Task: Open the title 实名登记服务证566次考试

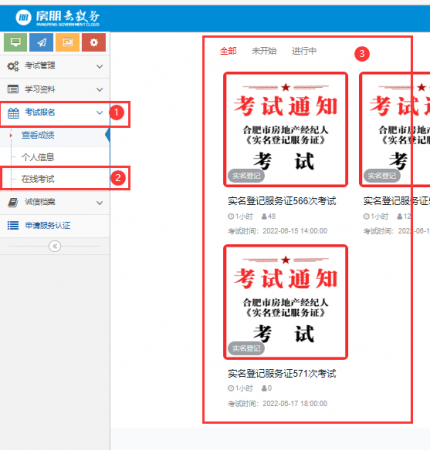Action: (x=282, y=201)
